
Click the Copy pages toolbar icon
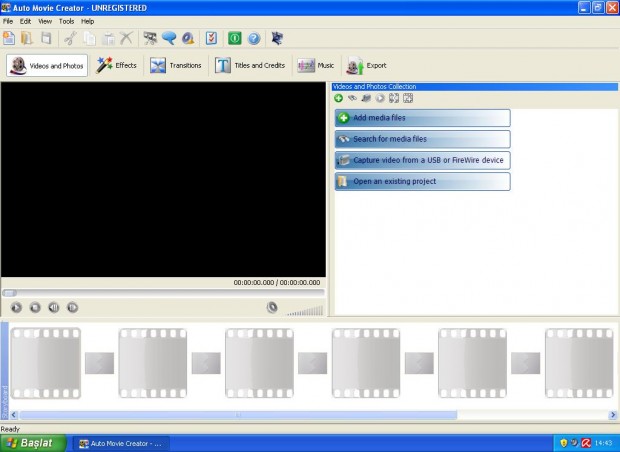[90, 38]
